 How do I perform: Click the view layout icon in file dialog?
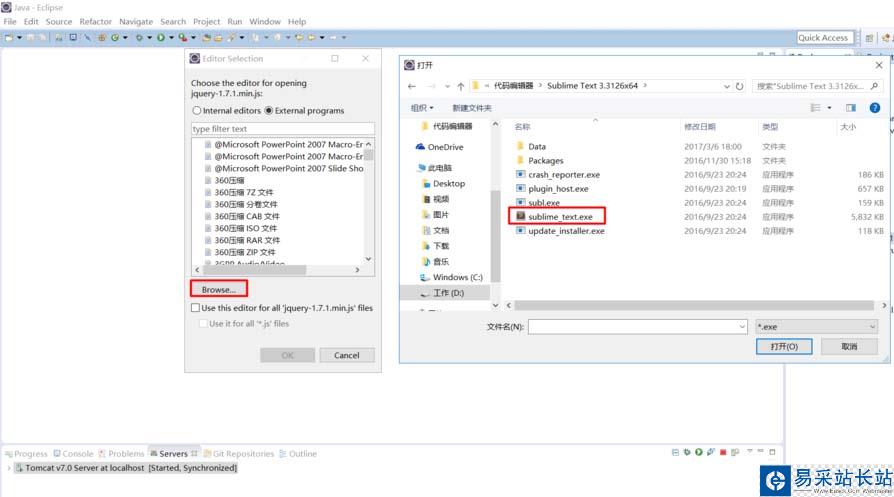[x=815, y=108]
